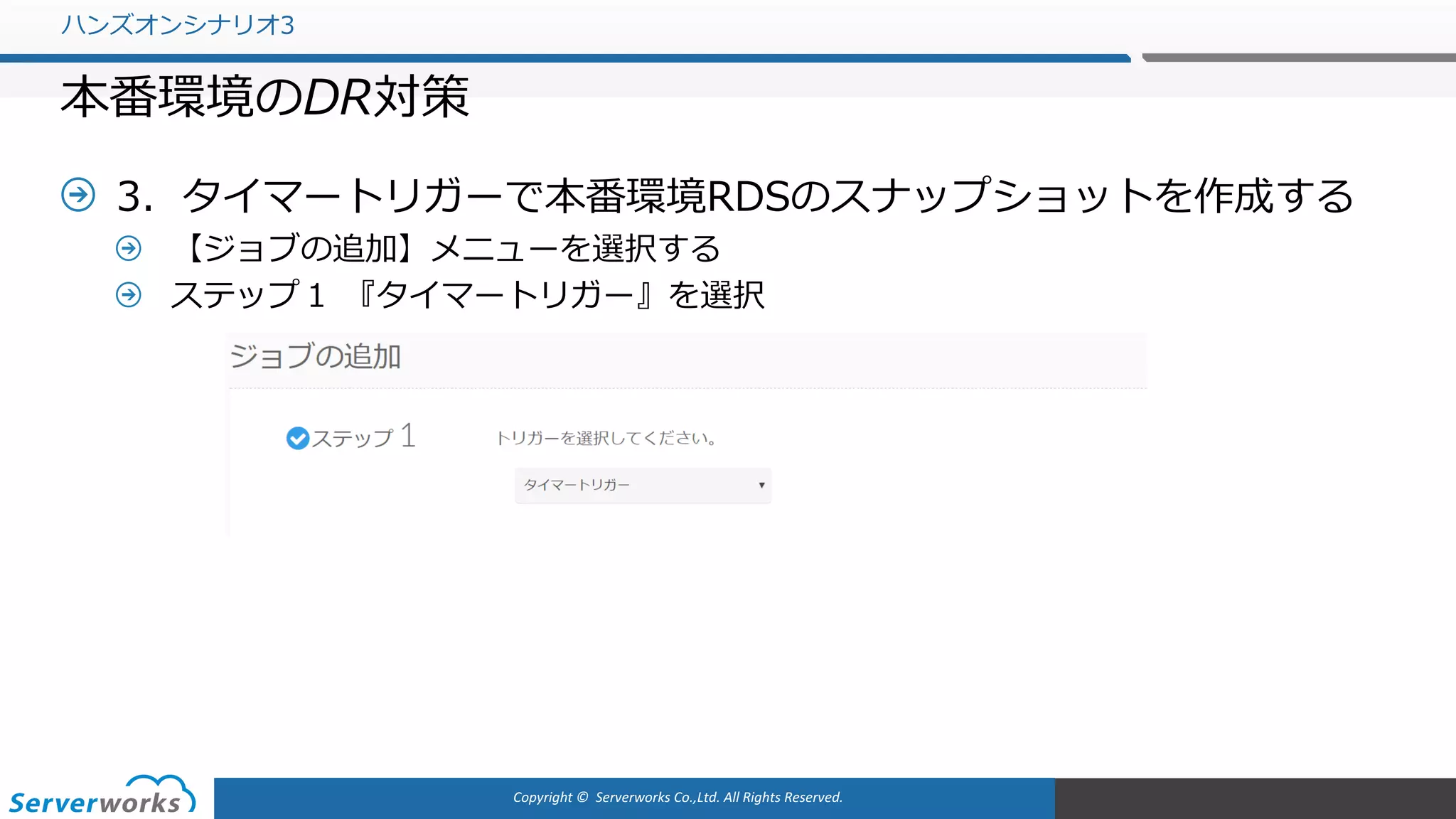Click the ジョブの追加 panel heading
The image size is (1456, 819).
coord(316,356)
